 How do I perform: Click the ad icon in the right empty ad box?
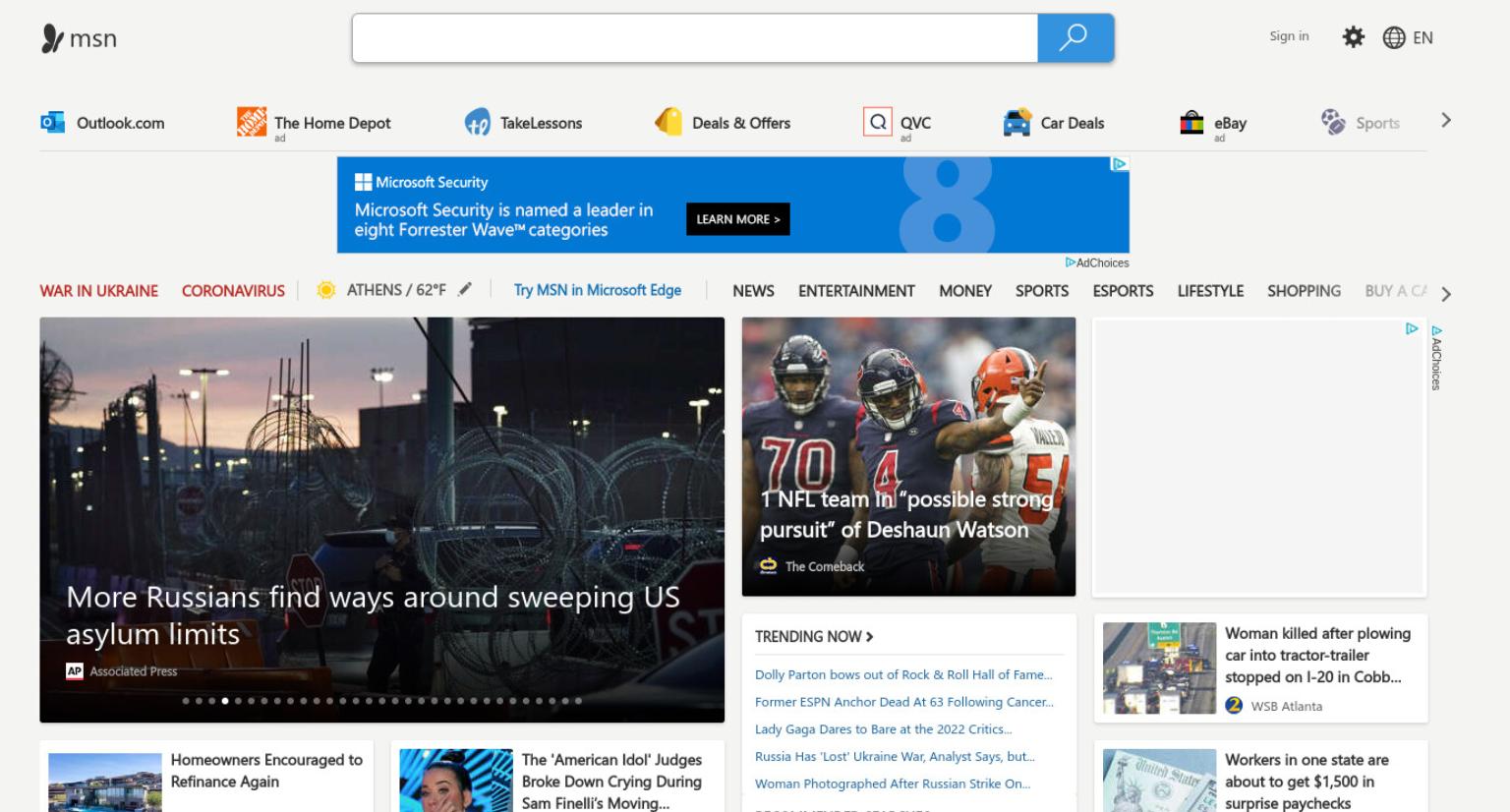pos(1412,328)
